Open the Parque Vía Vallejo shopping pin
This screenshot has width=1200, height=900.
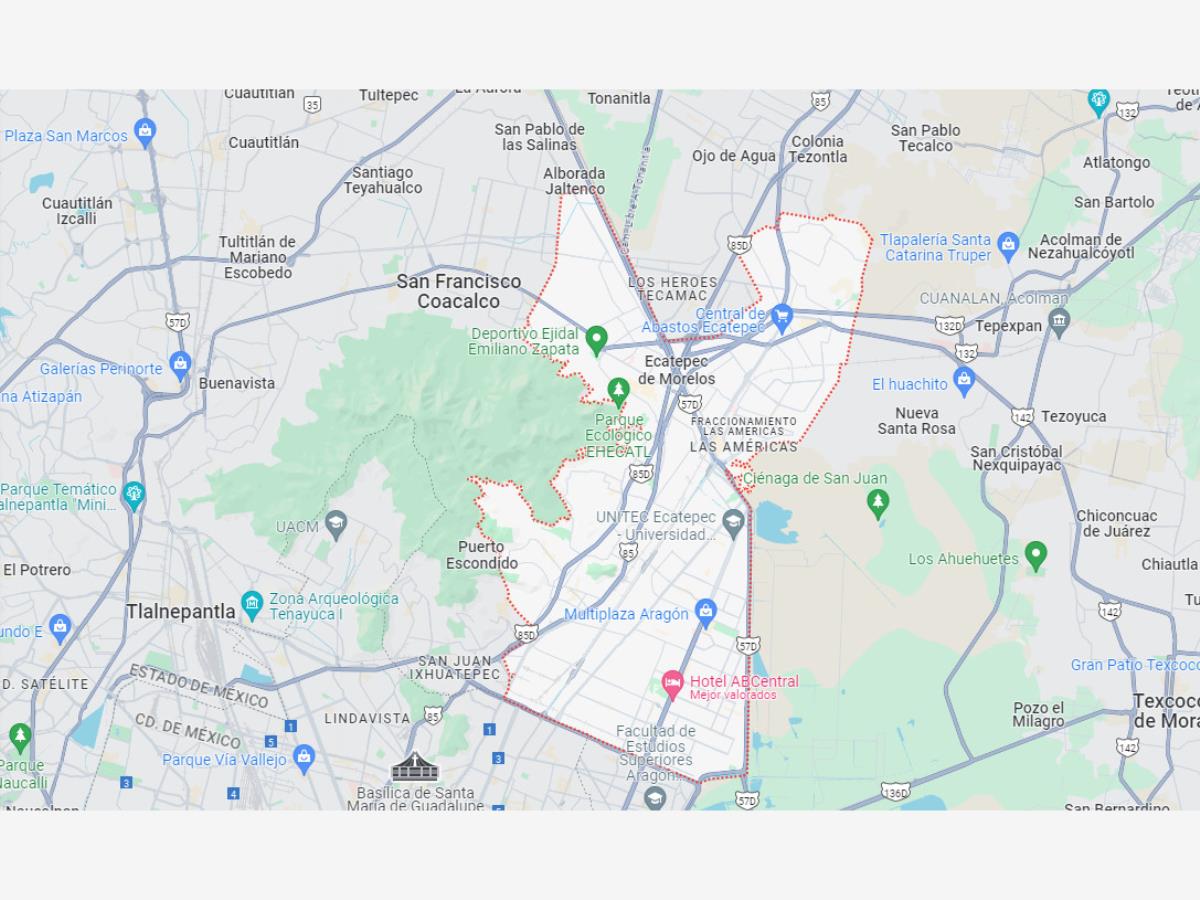304,758
